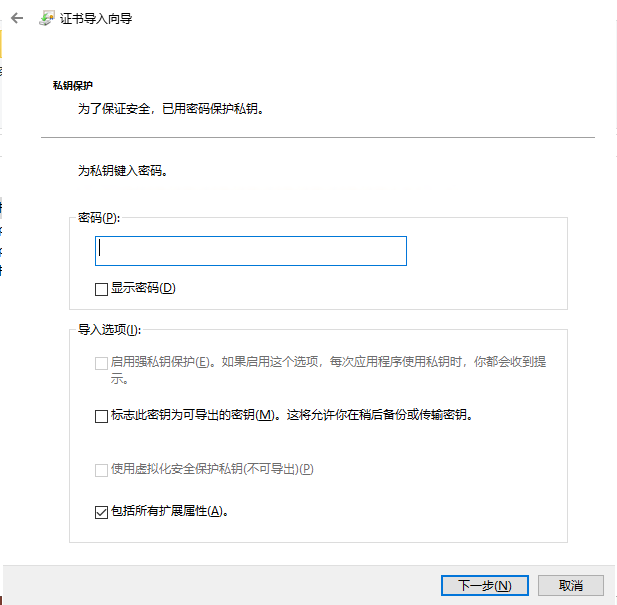Check the 标志此密钥为可导出的密钥(M) checkbox
This screenshot has width=617, height=605.
pos(101,415)
